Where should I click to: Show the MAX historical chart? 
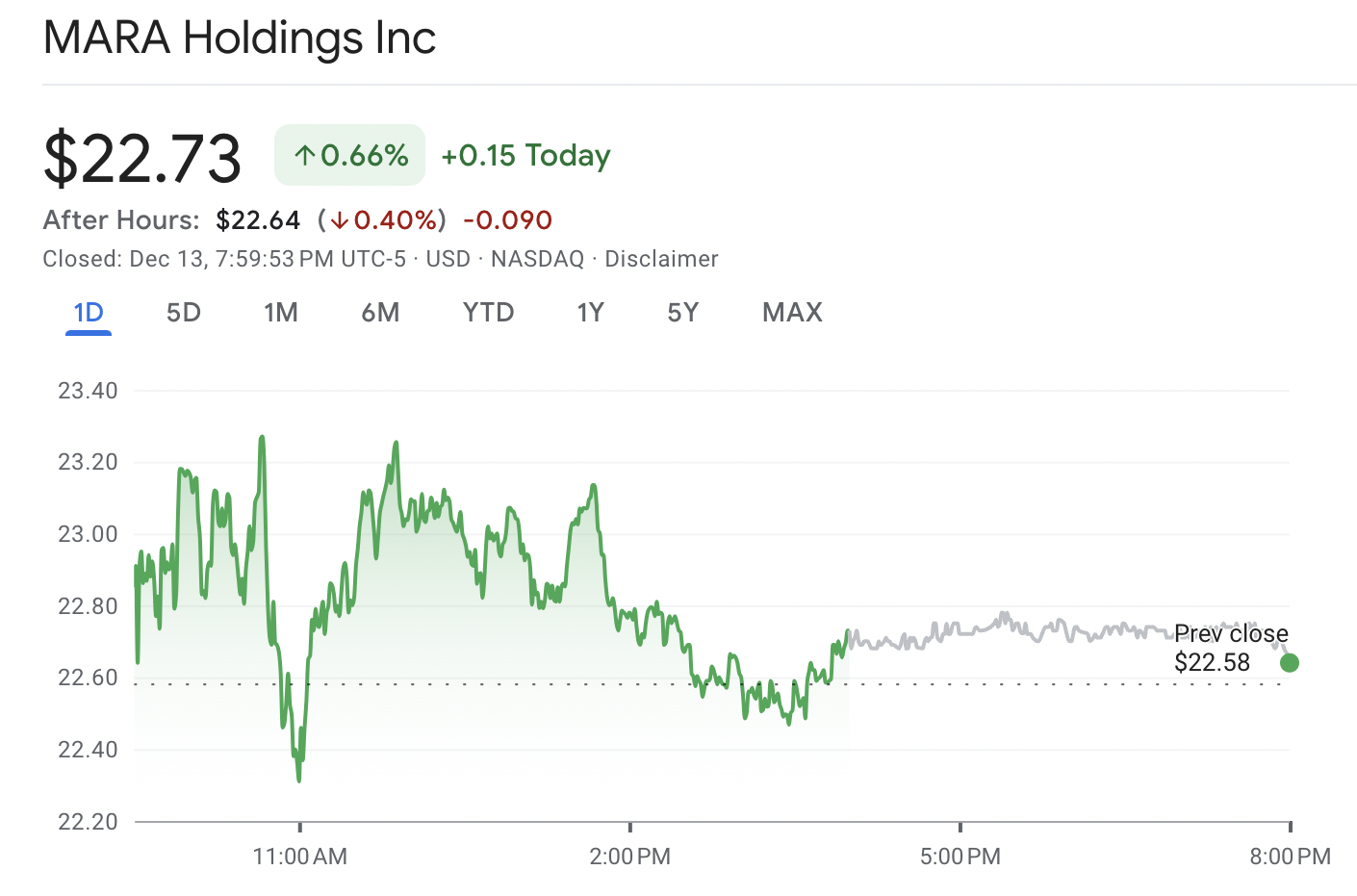coord(792,312)
